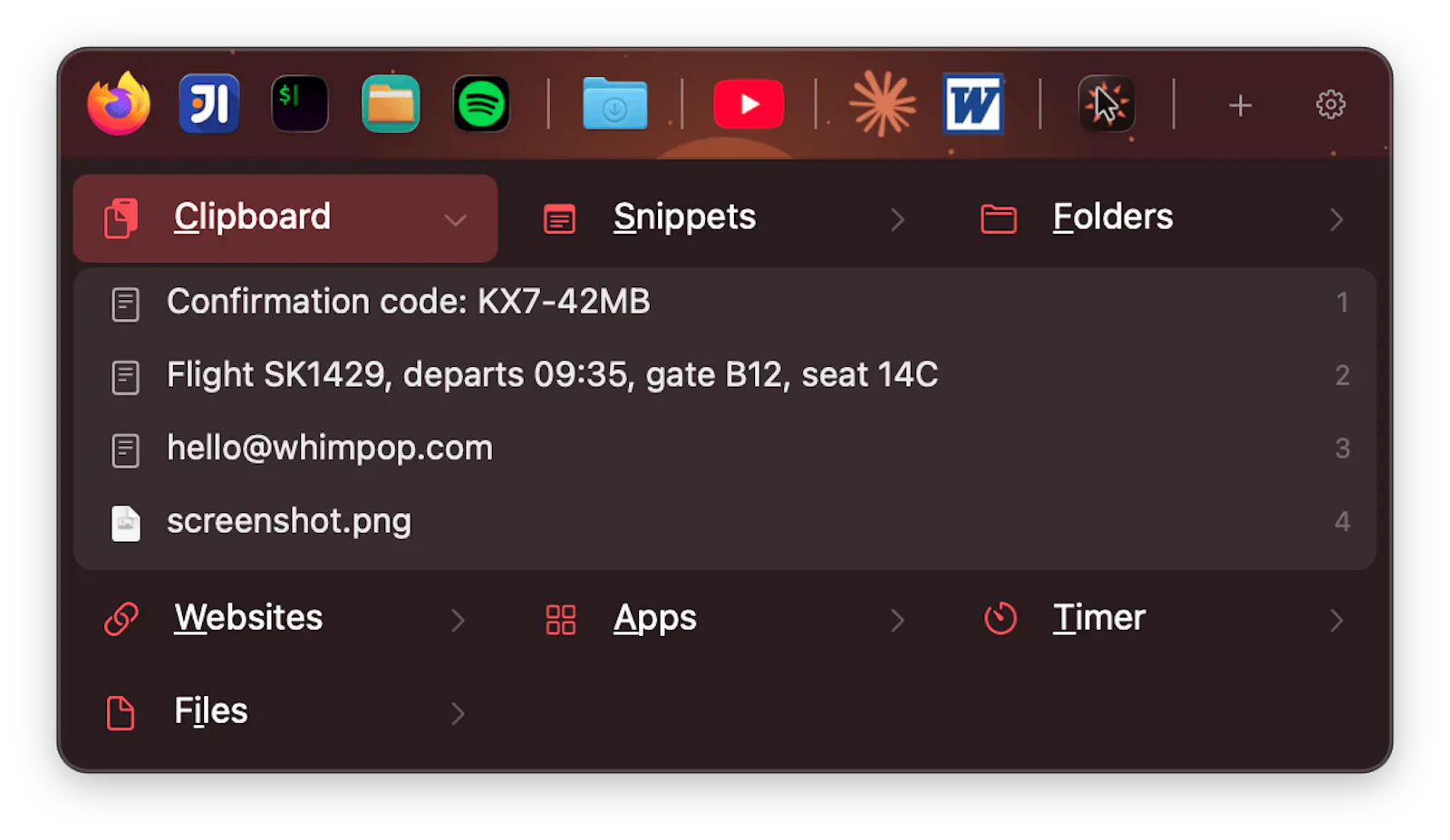Open the Microsoft Word icon
The image size is (1450, 840).
tap(973, 103)
